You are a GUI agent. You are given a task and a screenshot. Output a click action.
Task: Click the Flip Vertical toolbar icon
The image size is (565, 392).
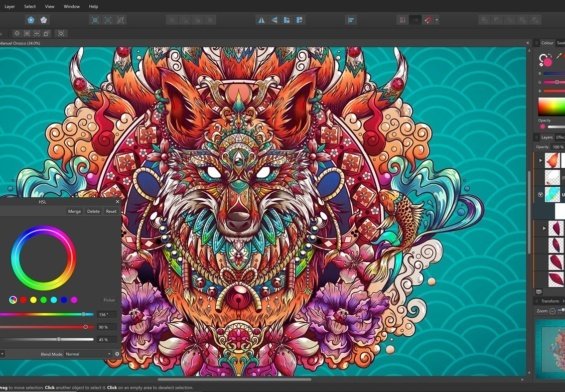click(274, 20)
